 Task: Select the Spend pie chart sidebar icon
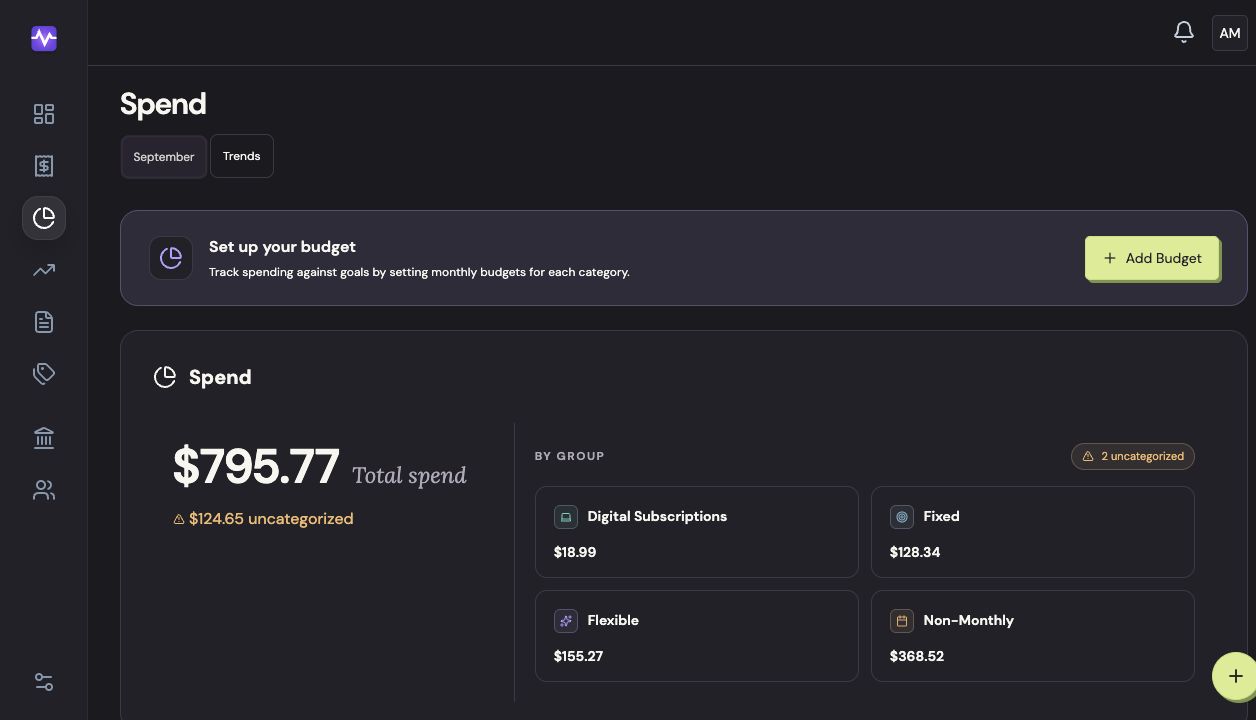[x=44, y=218]
